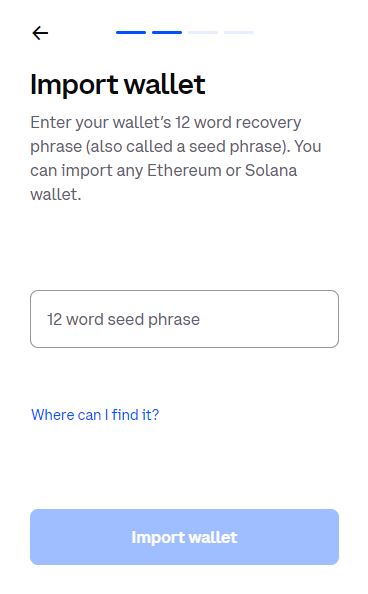Select the last faded progress step indicator
Viewport: 368px width, 594px height.
pyautogui.click(x=239, y=33)
